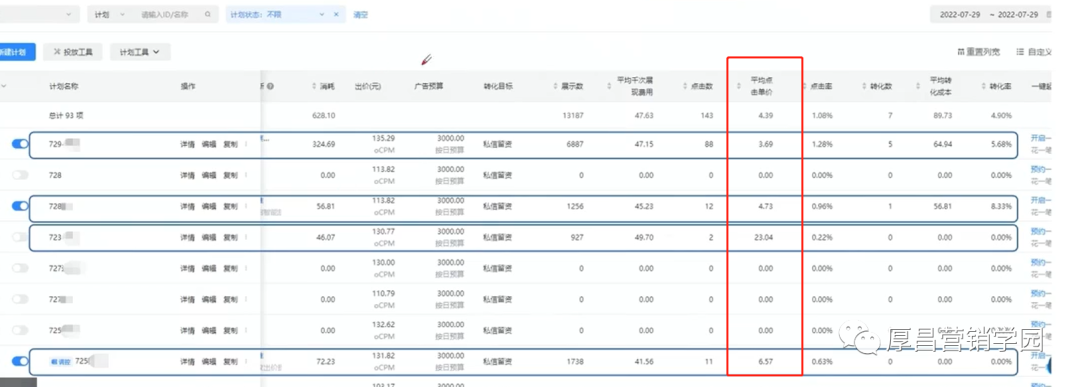Open 详情 for plan 729
This screenshot has height=387, width=1080.
[187, 145]
